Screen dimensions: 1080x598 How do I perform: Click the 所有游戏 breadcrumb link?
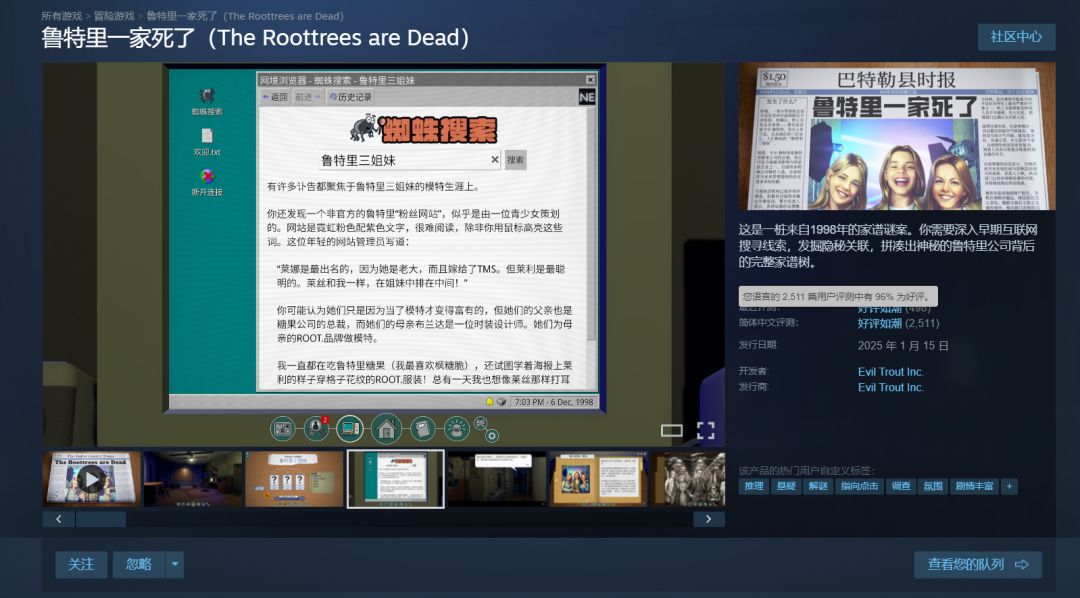[61, 16]
